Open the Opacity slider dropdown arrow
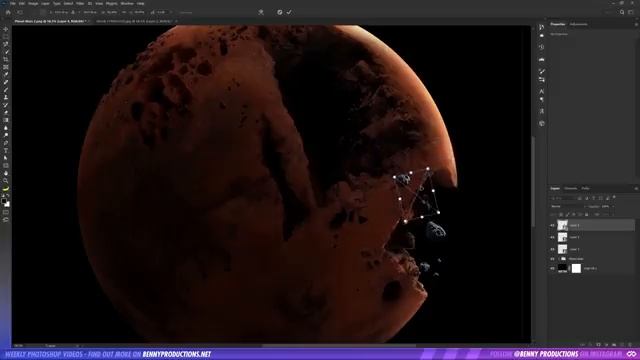This screenshot has width=640, height=360. [613, 207]
